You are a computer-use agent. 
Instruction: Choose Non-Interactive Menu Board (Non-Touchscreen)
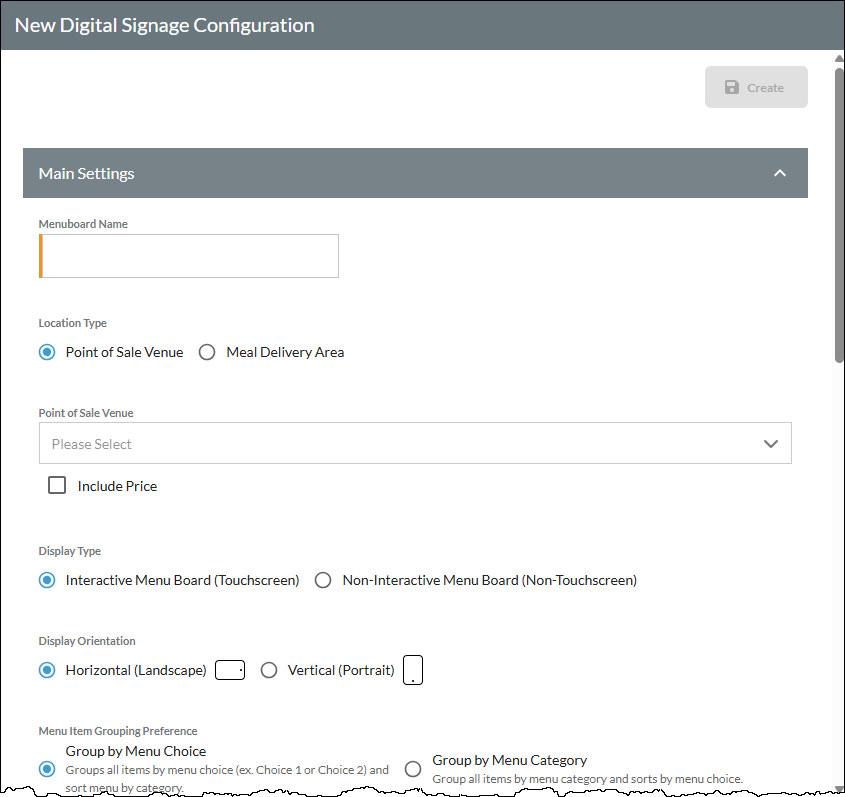(323, 580)
